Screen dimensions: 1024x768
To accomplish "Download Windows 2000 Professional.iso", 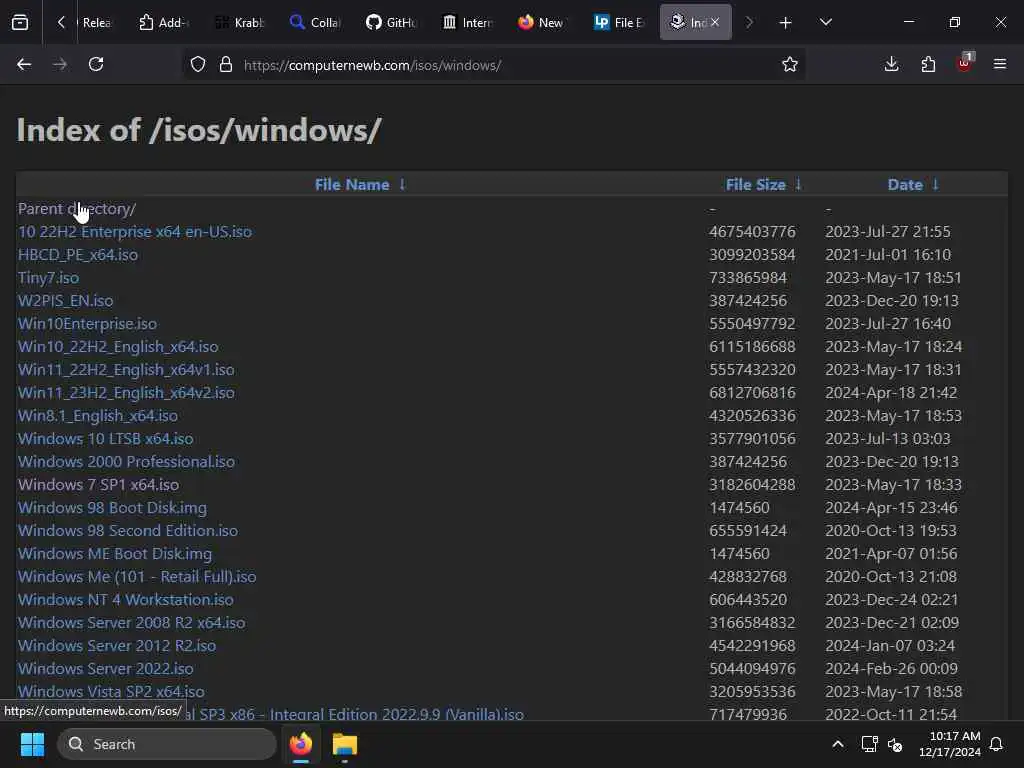I will [127, 462].
